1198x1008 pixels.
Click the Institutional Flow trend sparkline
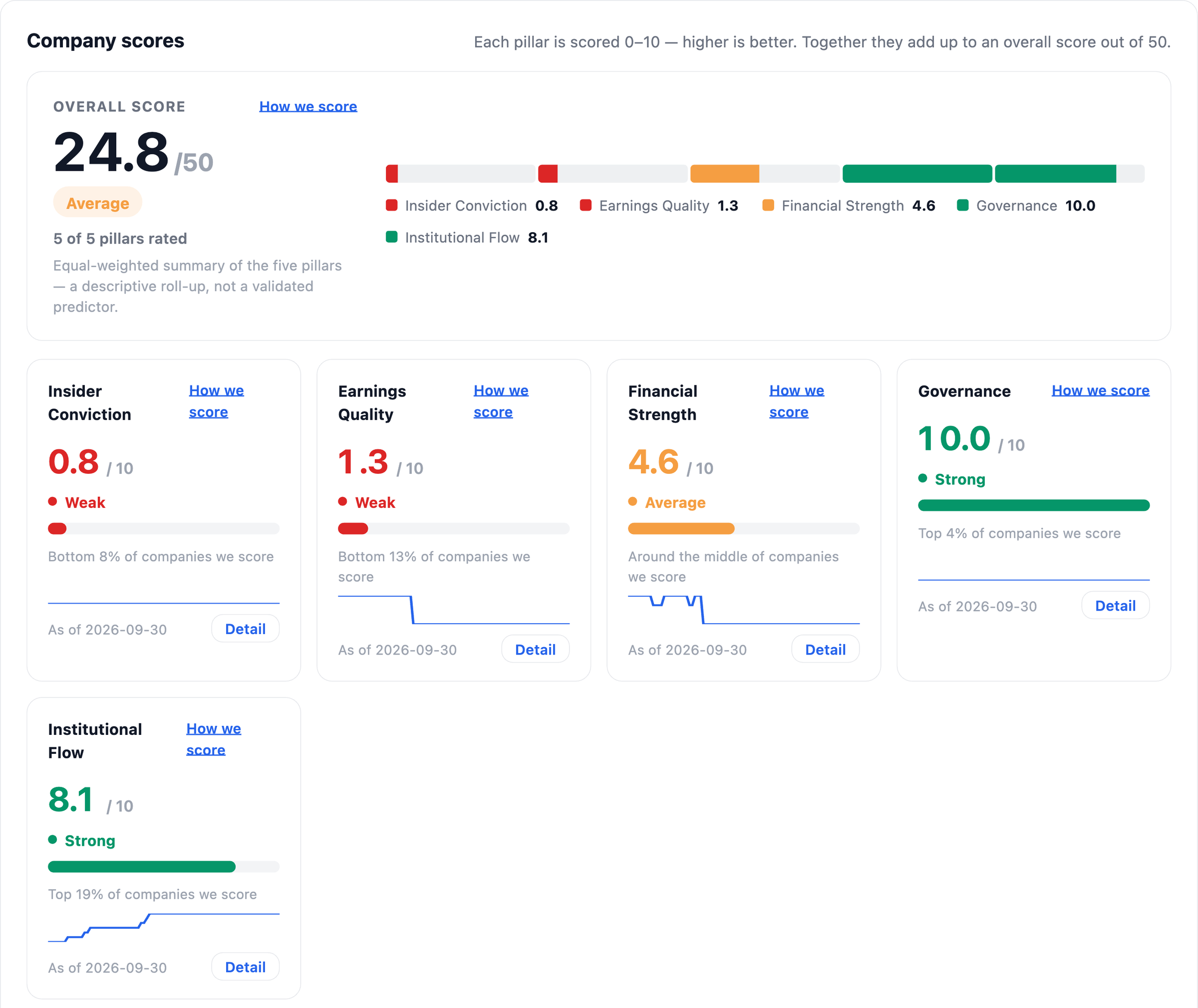point(163,928)
